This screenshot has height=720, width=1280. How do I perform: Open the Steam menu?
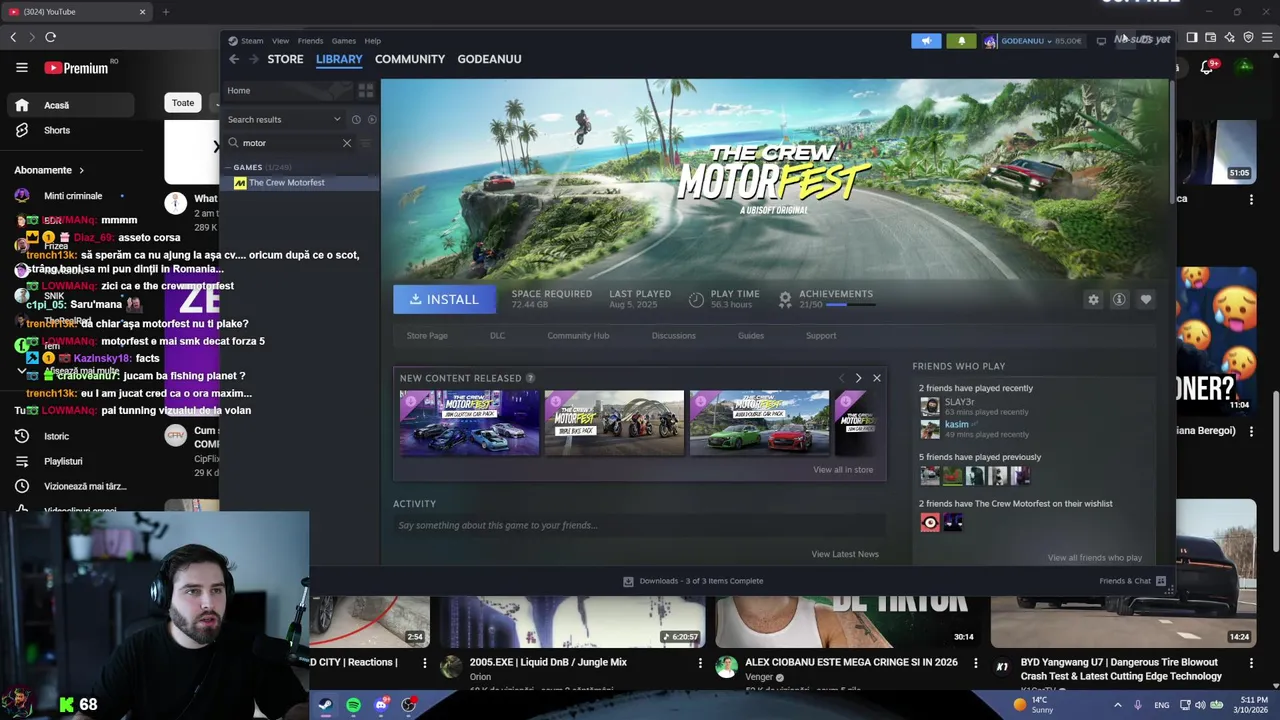(251, 41)
